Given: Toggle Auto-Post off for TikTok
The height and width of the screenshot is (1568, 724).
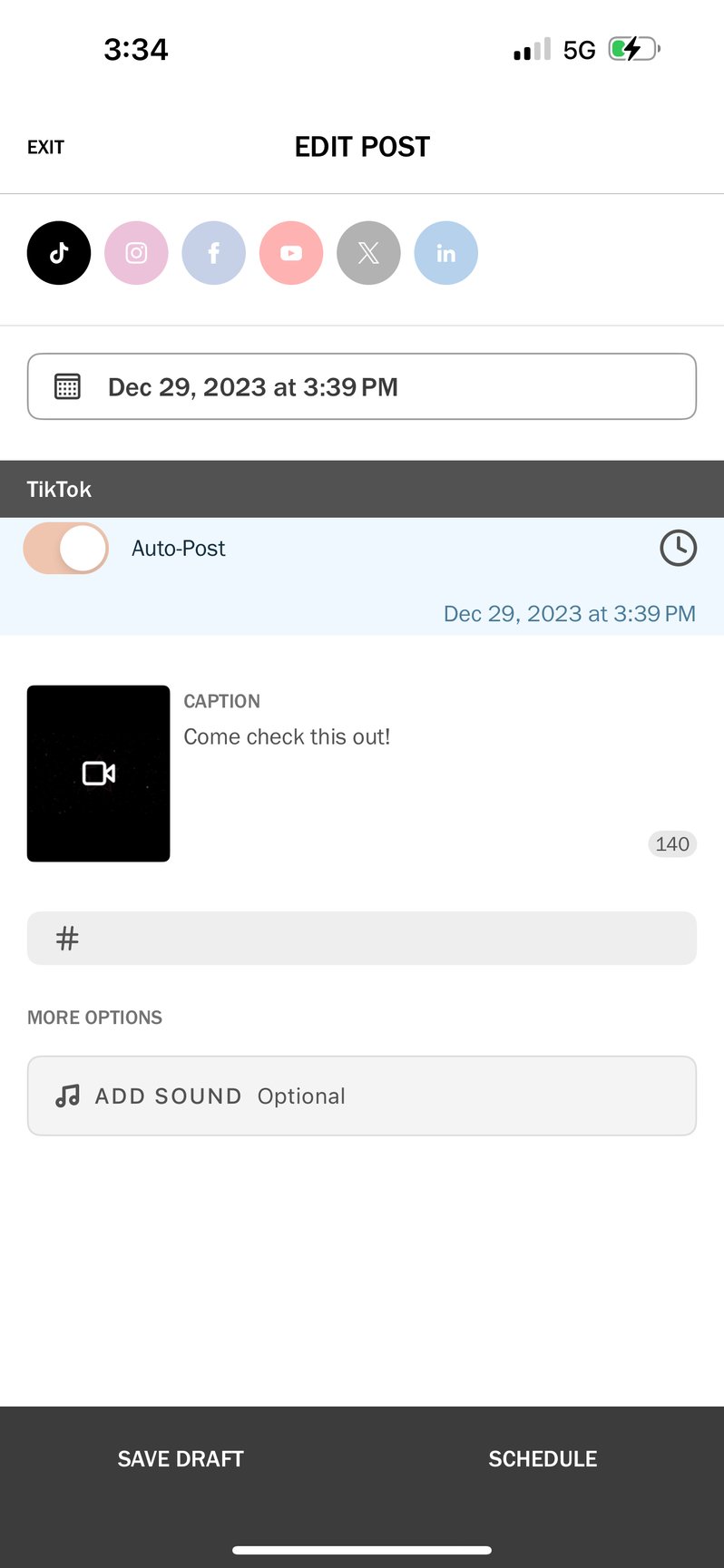Looking at the screenshot, I should [x=65, y=548].
